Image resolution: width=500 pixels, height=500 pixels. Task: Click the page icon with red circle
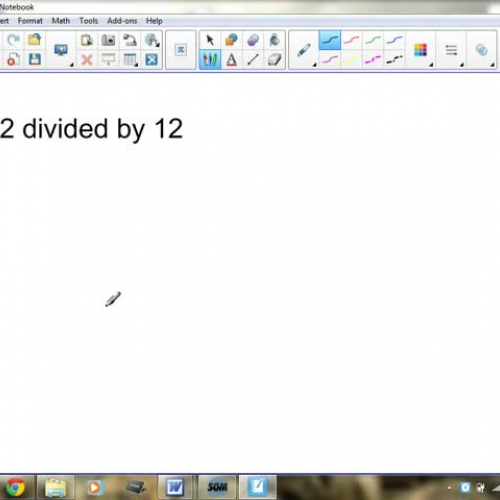tap(12, 60)
